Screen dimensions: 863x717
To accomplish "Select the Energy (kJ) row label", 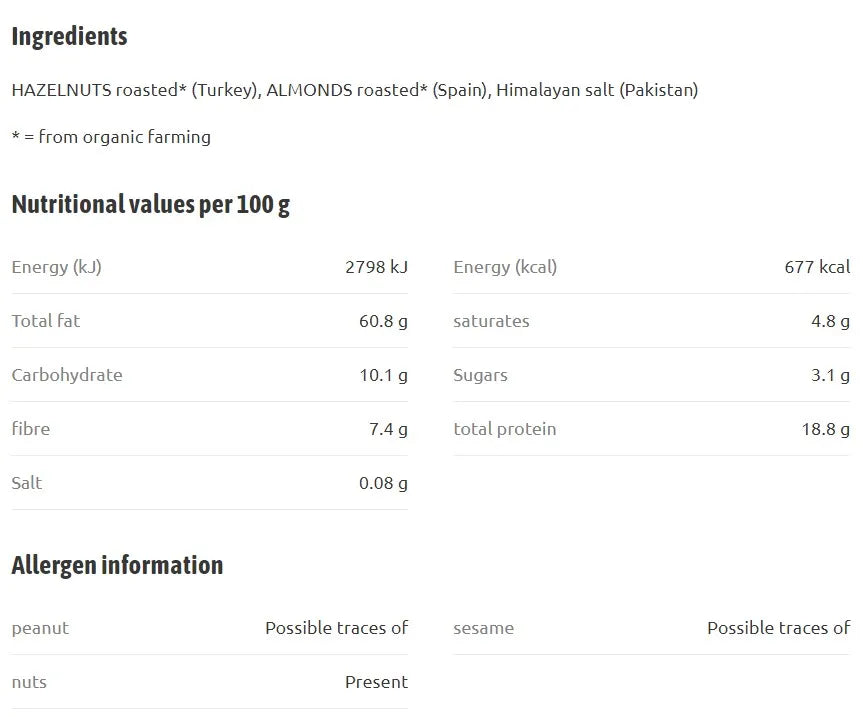I will point(57,267).
